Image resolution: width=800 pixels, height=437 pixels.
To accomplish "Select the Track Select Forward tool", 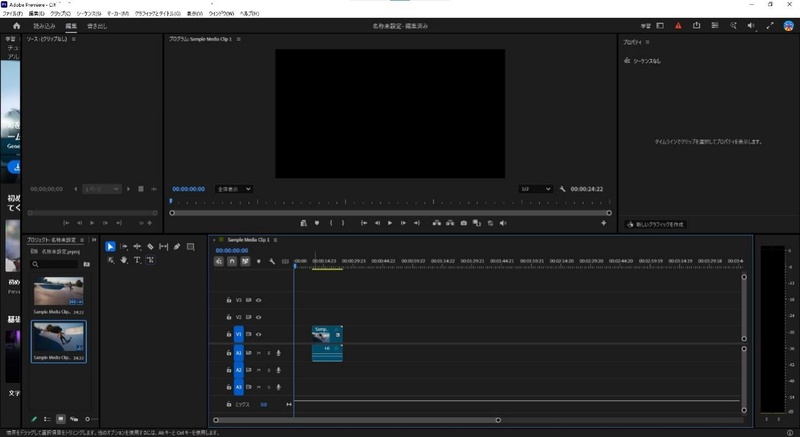I will pos(123,247).
